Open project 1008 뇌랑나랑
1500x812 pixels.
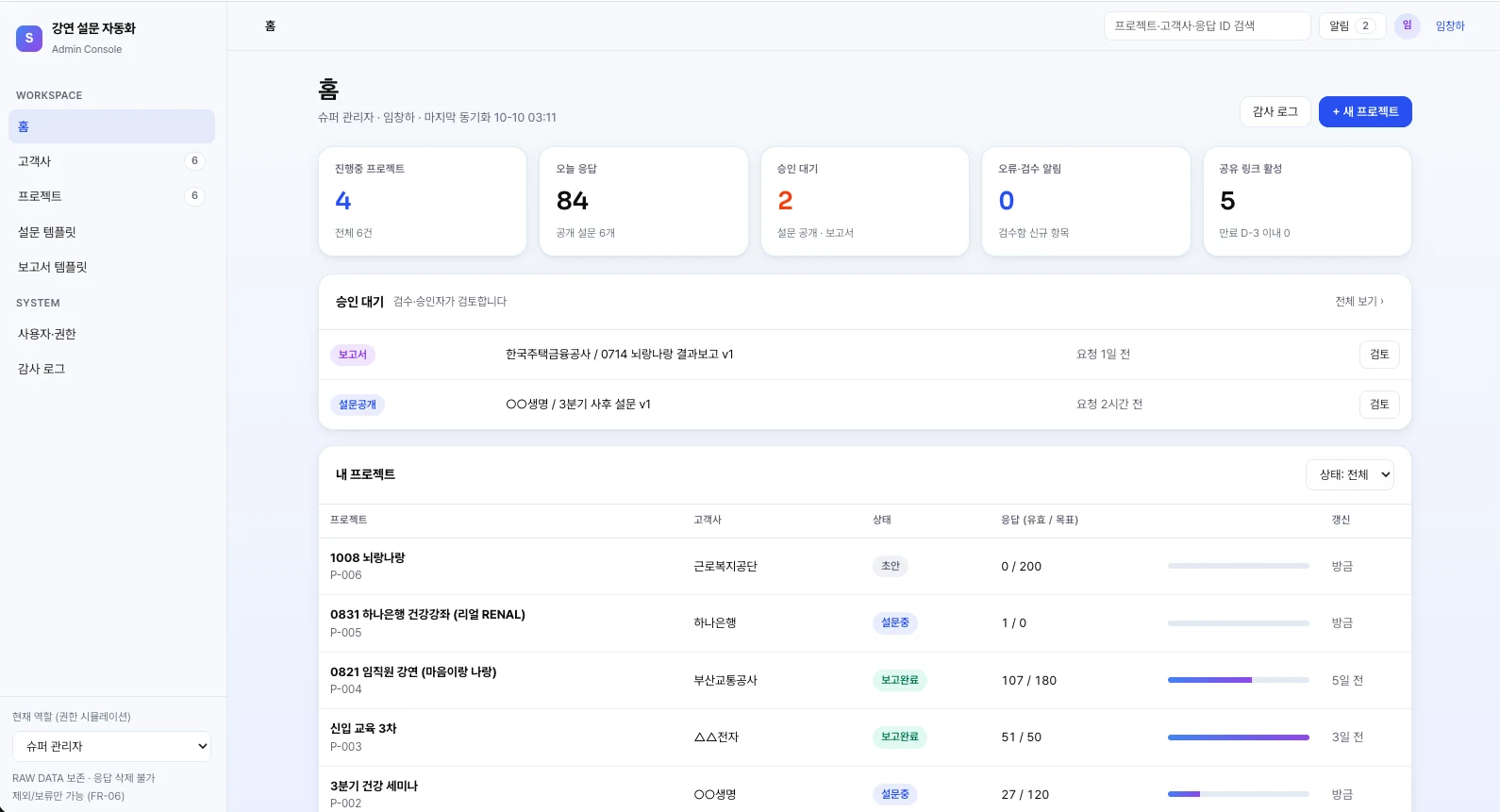(x=367, y=557)
